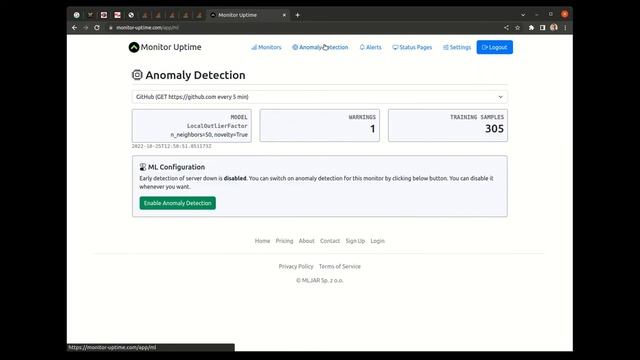Bookmark page with the star icon
The width and height of the screenshot is (640, 360).
pos(518,28)
